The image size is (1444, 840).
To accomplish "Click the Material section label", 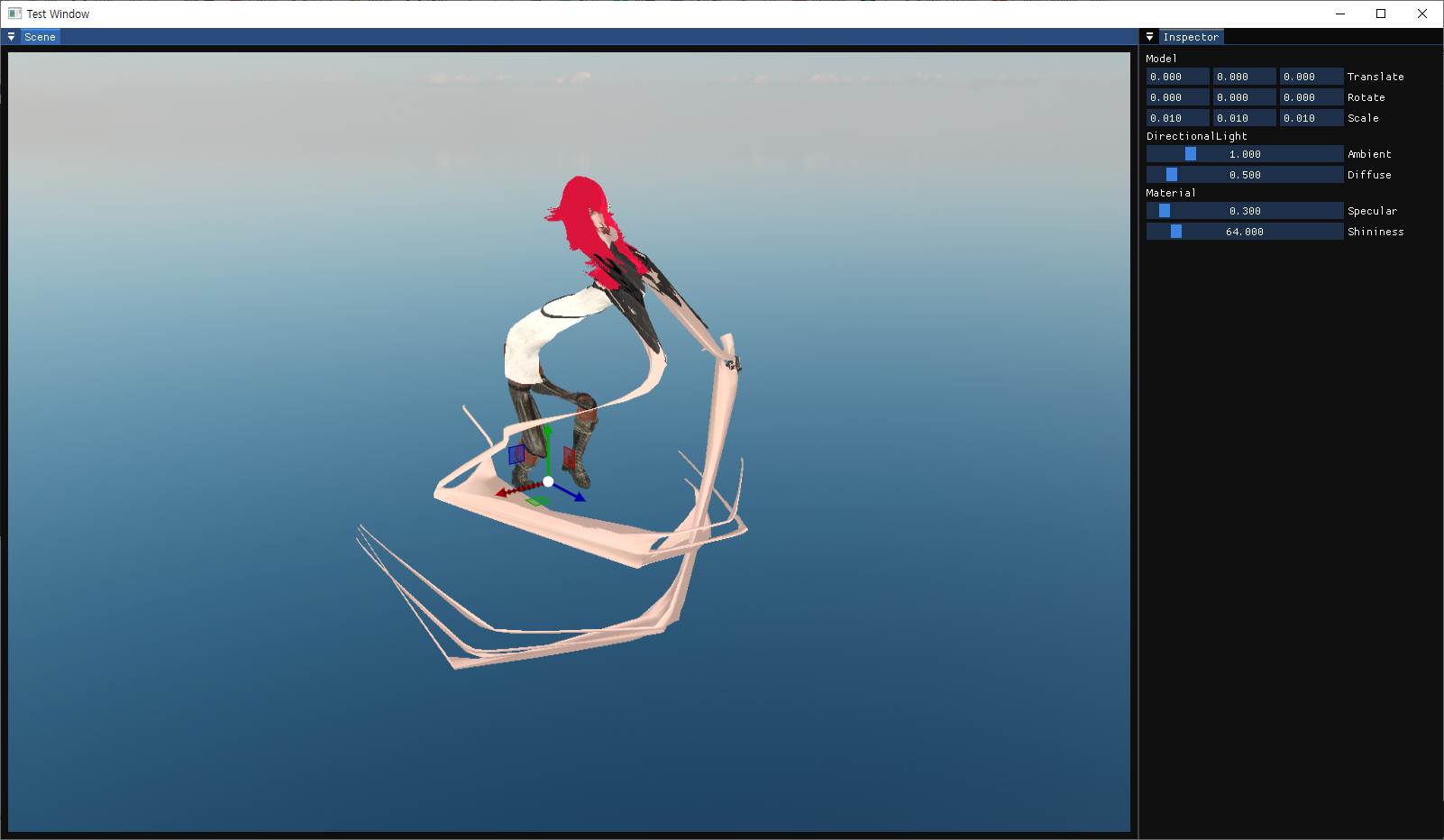I will tap(1171, 193).
